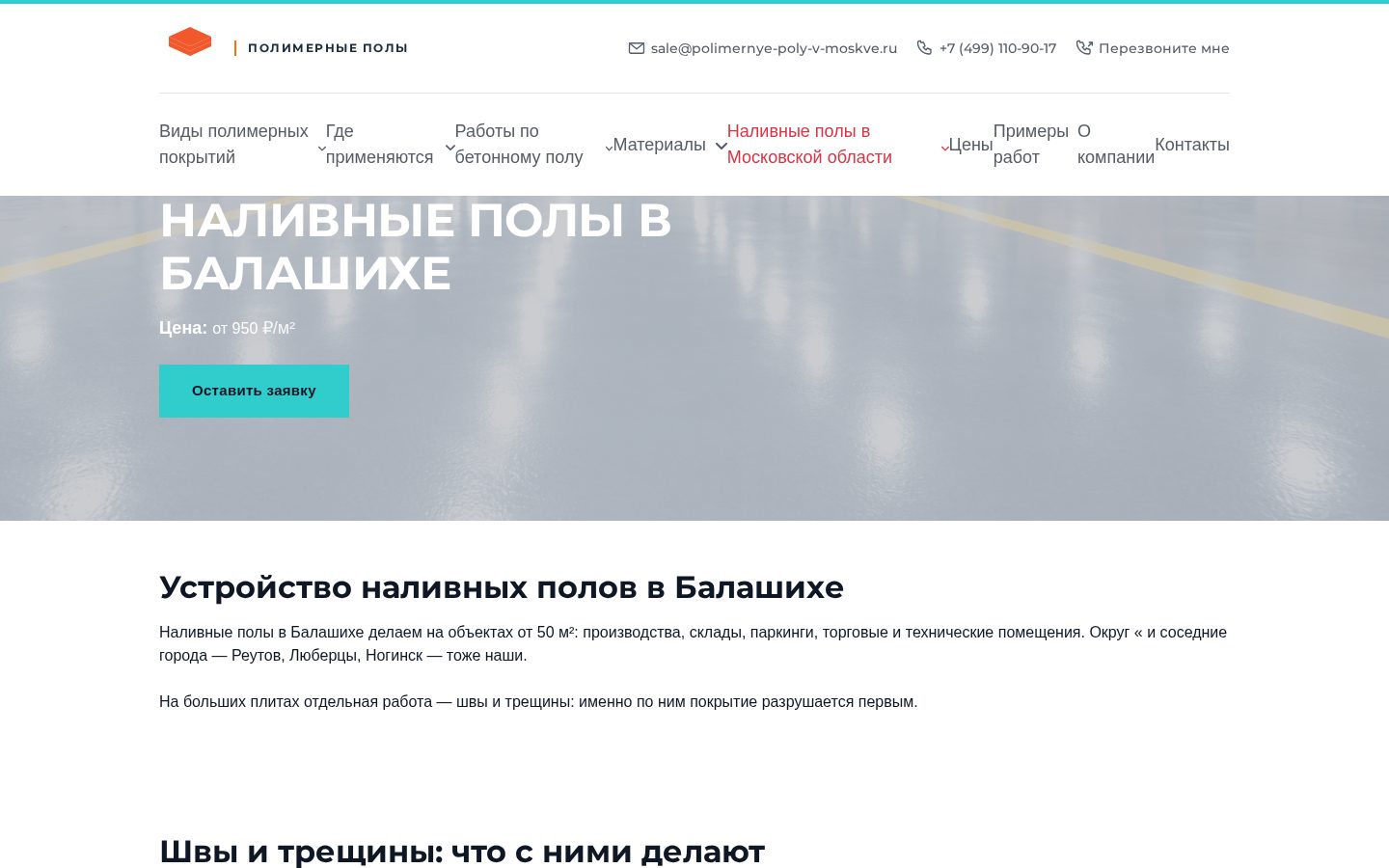Click the price text от 950 ₽/м²
The width and height of the screenshot is (1389, 868).
point(254,328)
